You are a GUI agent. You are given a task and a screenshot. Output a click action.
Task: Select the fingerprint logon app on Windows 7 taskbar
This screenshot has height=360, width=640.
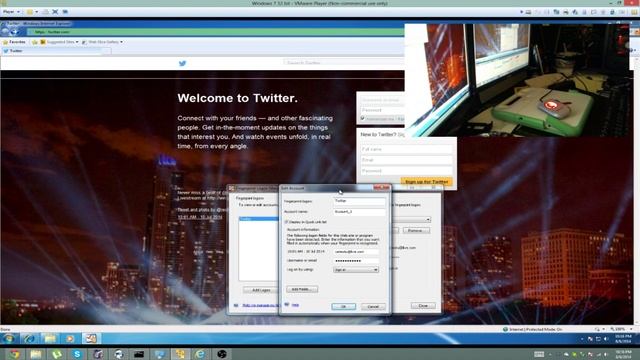pyautogui.click(x=91, y=339)
